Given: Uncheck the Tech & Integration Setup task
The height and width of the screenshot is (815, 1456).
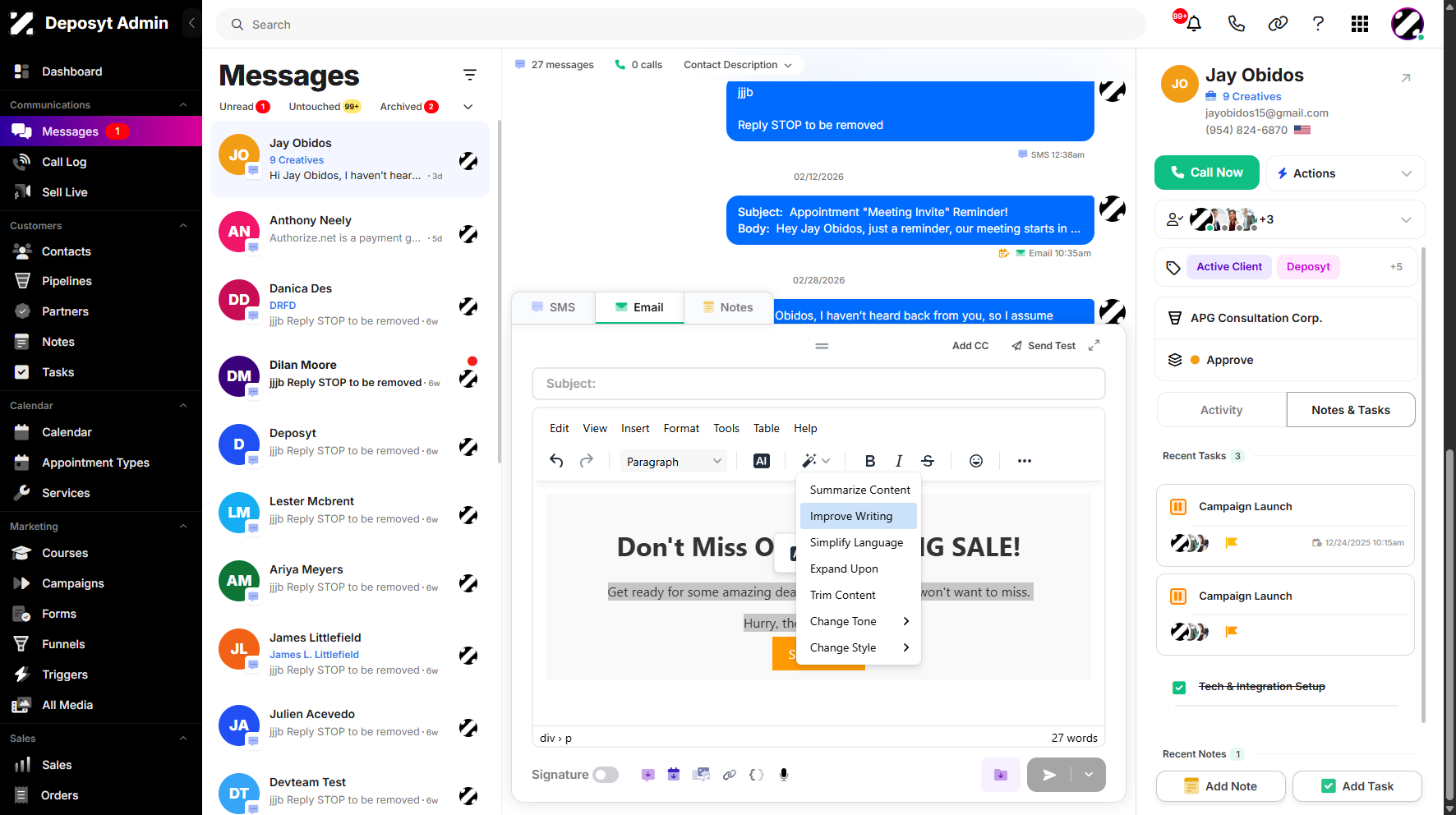Looking at the screenshot, I should tap(1179, 688).
